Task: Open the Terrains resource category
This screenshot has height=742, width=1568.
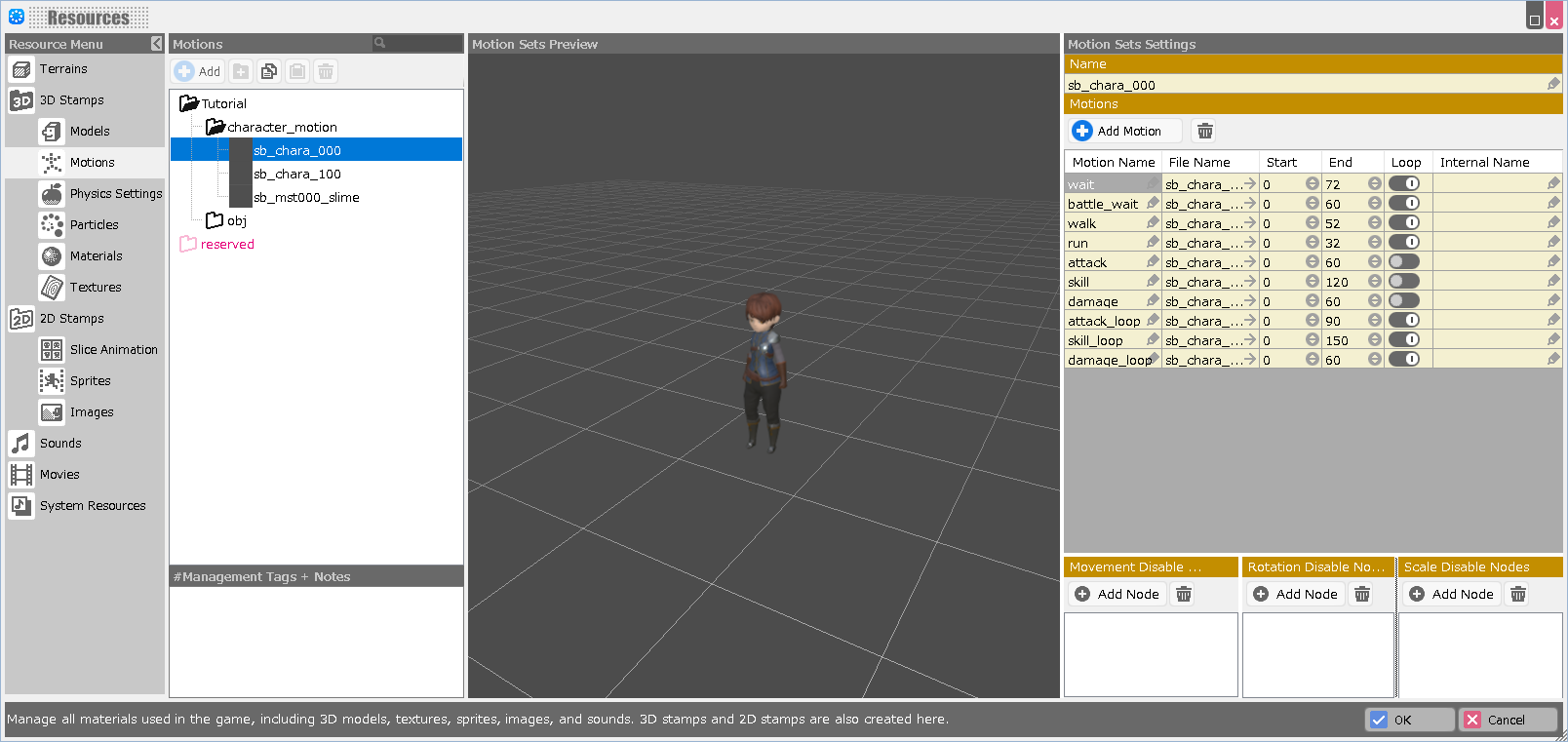Action: 63,69
